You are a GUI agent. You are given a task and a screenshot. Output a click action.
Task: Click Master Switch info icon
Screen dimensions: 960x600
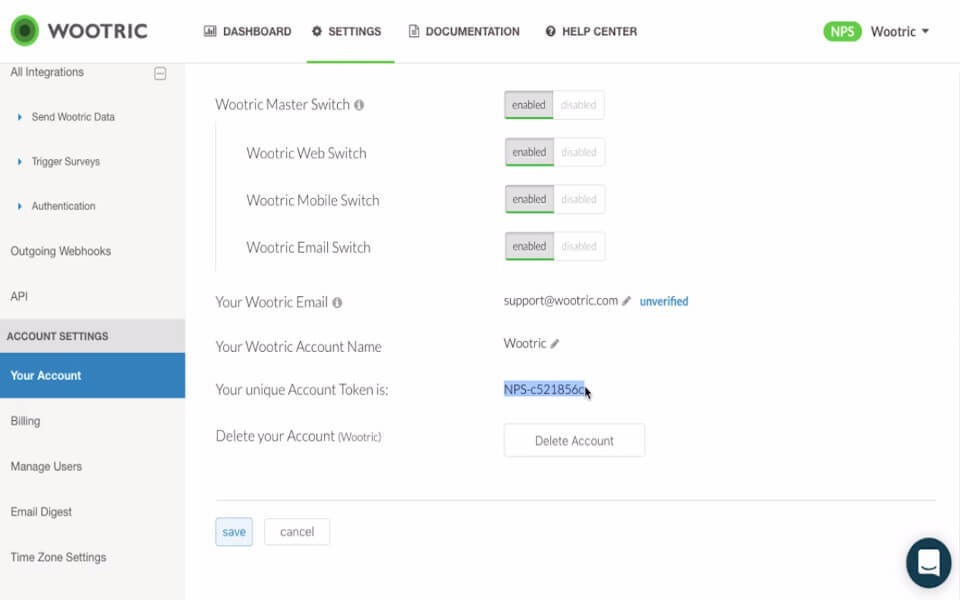tap(359, 105)
